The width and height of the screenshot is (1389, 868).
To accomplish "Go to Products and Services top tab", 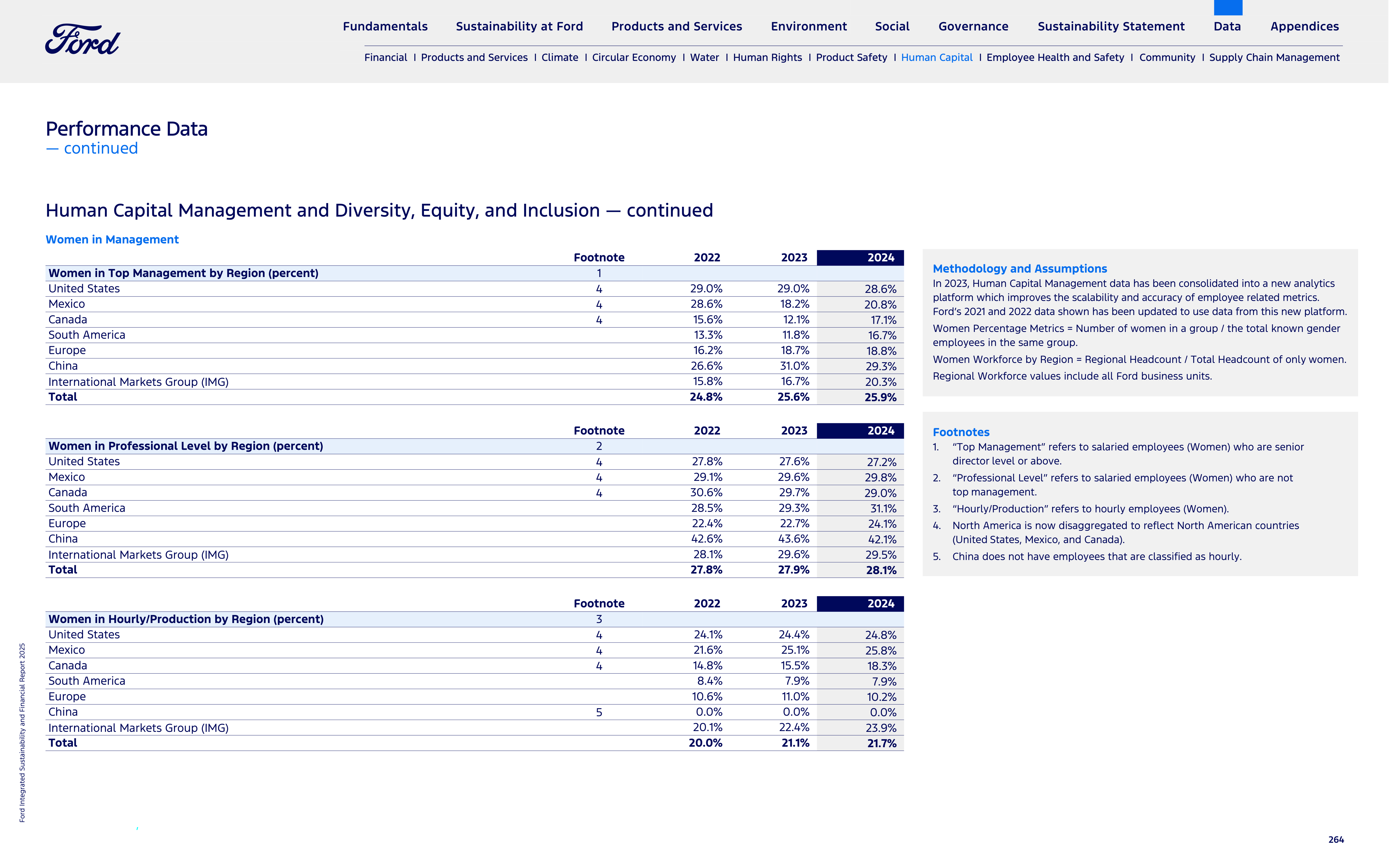I will click(x=677, y=26).
